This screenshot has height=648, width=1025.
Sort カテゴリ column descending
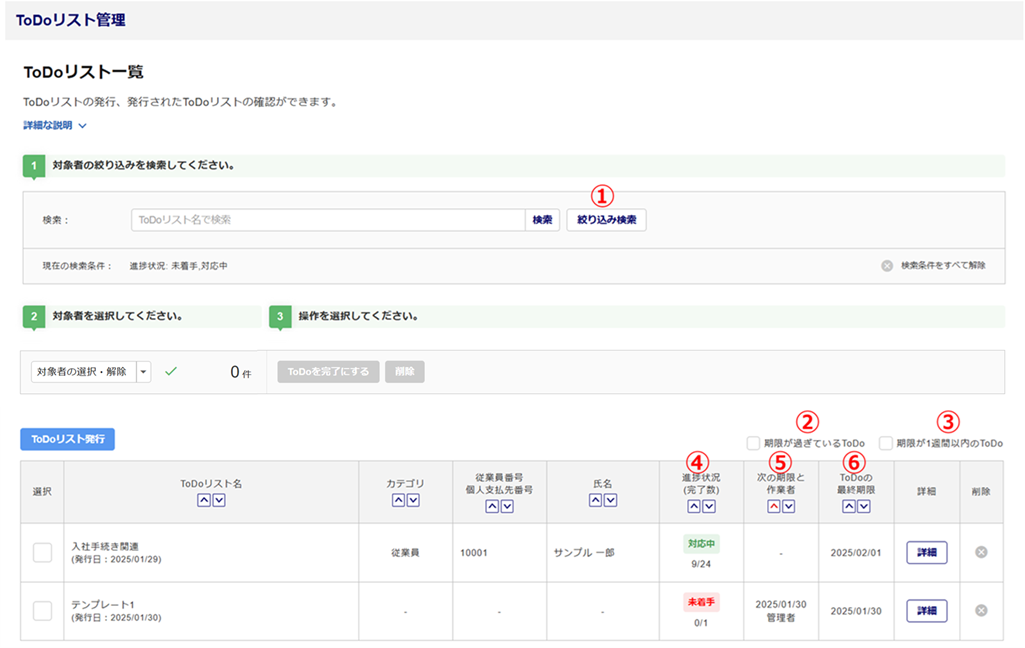413,500
